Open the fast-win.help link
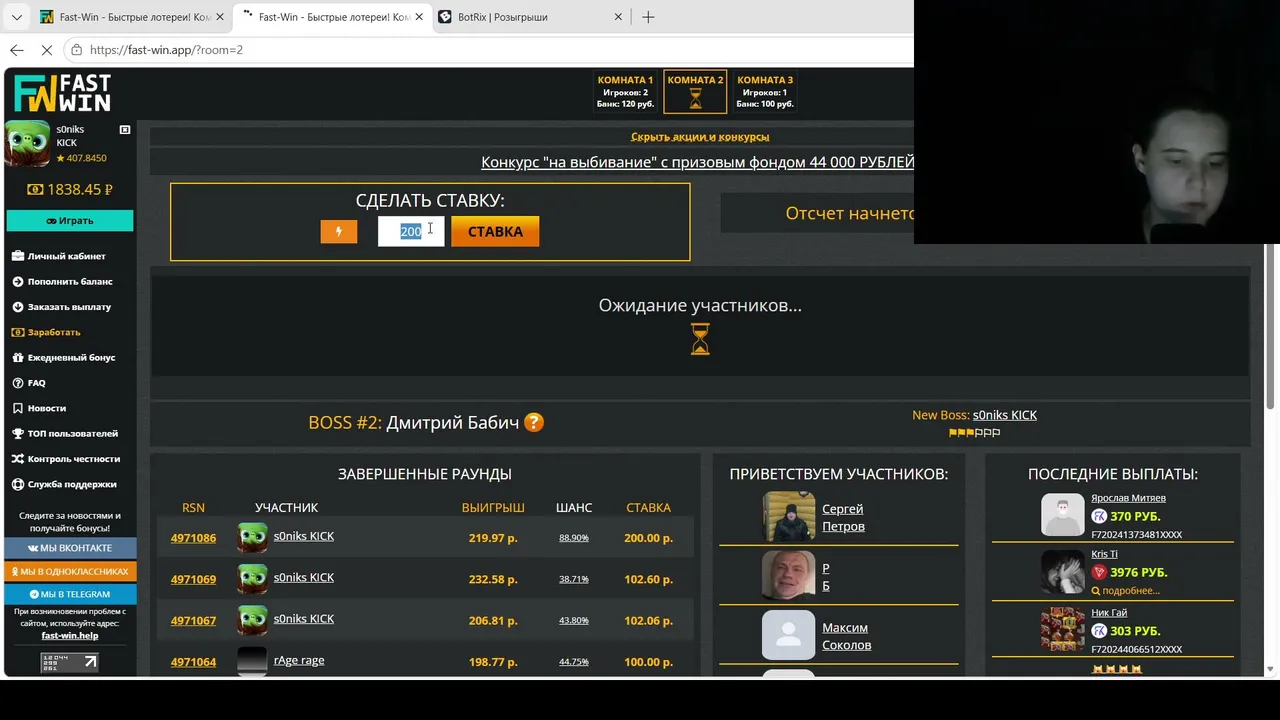 click(x=70, y=636)
